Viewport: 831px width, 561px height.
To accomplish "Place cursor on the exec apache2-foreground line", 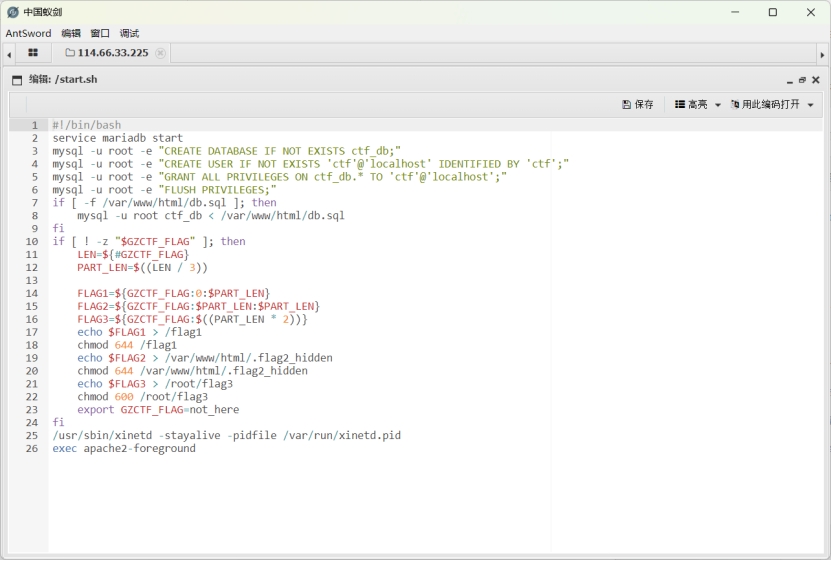I will (x=124, y=449).
